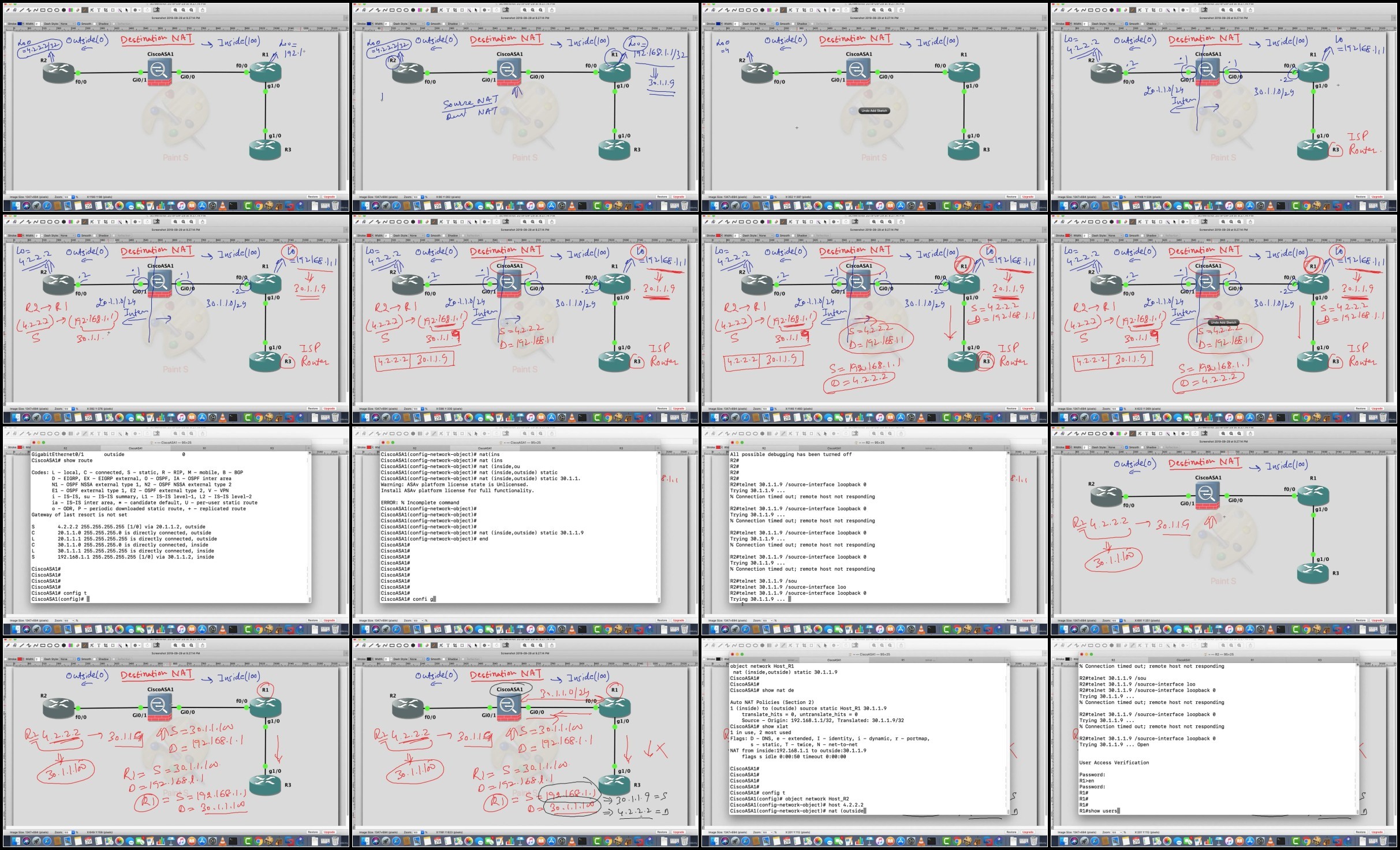Tick the Stroke checkbox in top-left frame
1400x850 pixels.
(6, 24)
